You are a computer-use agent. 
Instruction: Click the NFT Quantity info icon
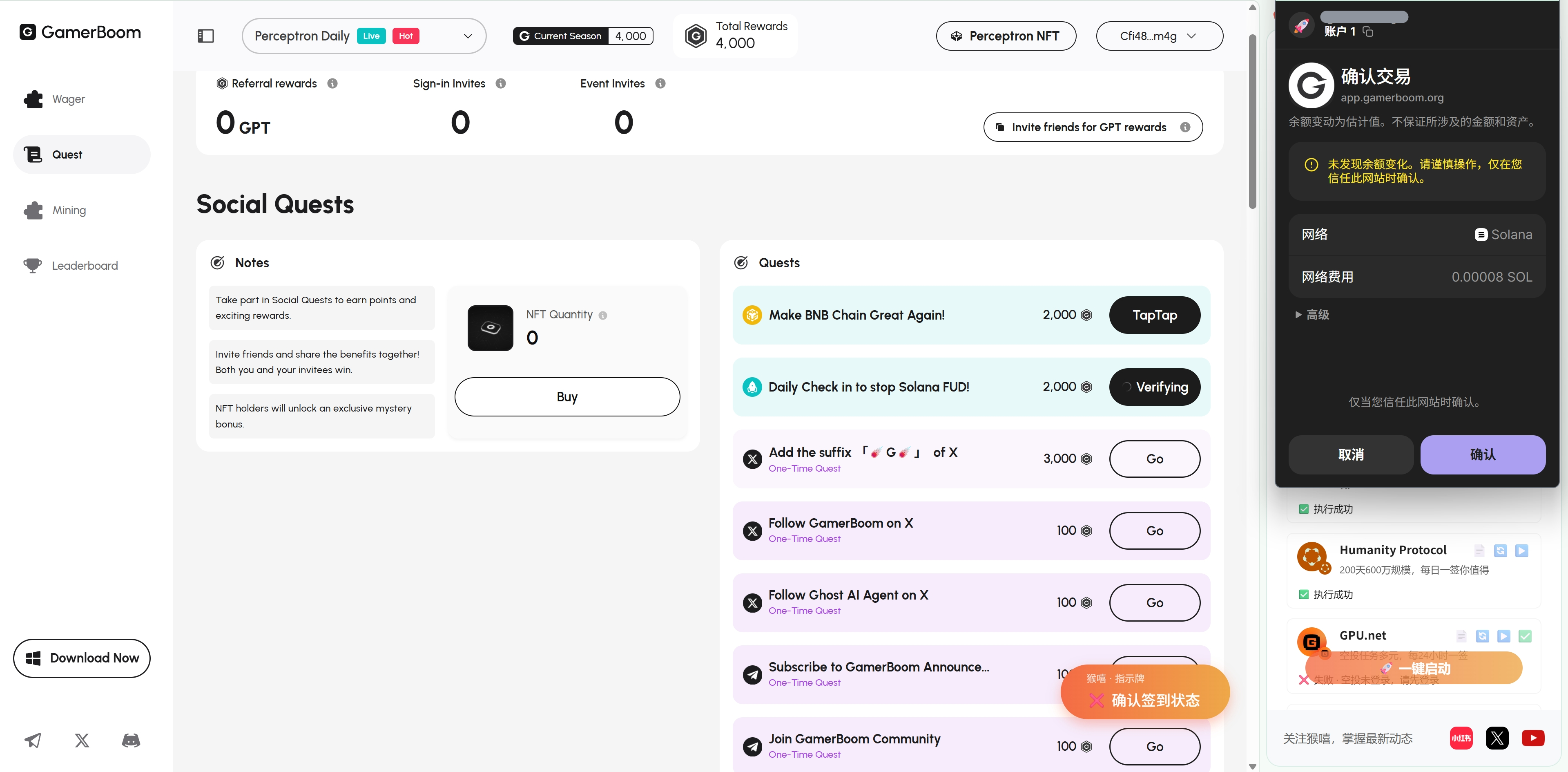pyautogui.click(x=602, y=316)
